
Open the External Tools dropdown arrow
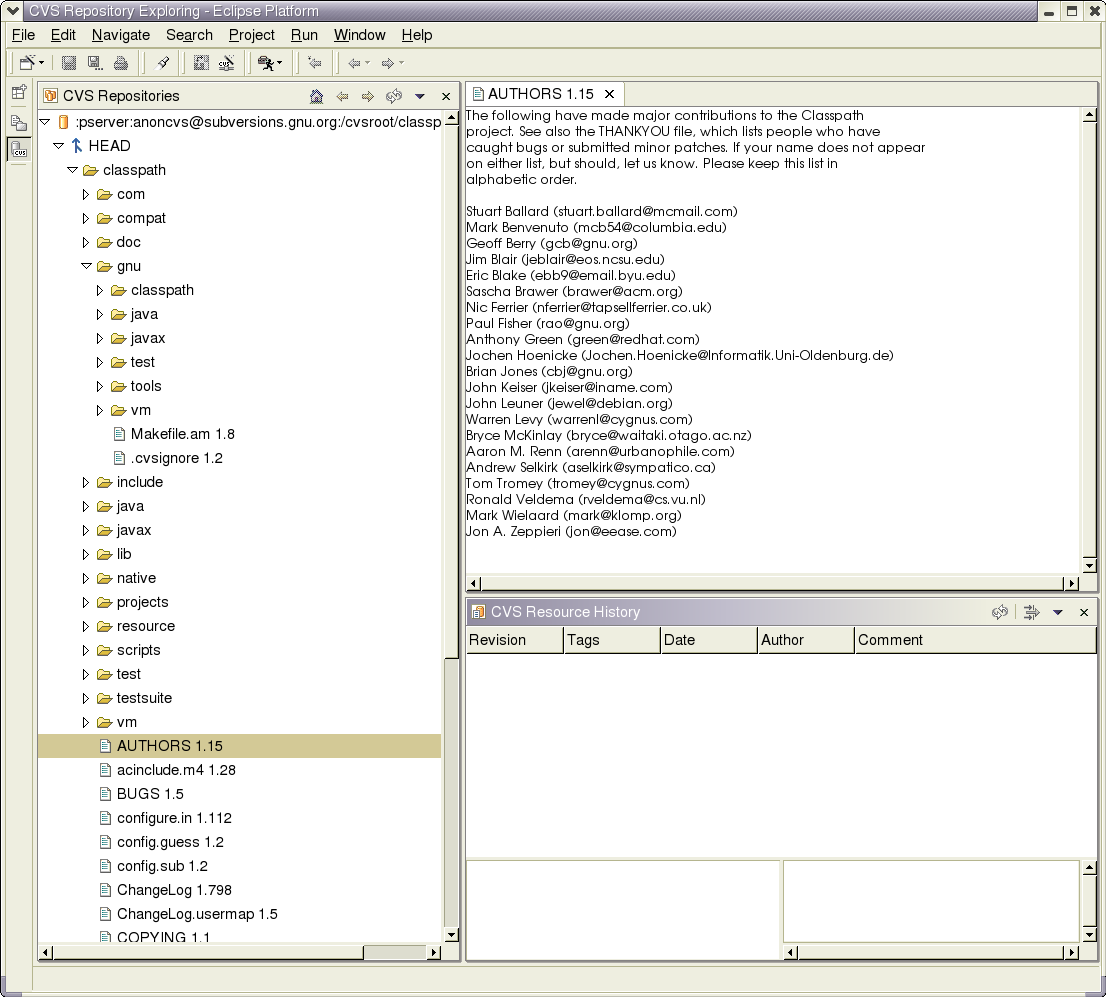279,63
